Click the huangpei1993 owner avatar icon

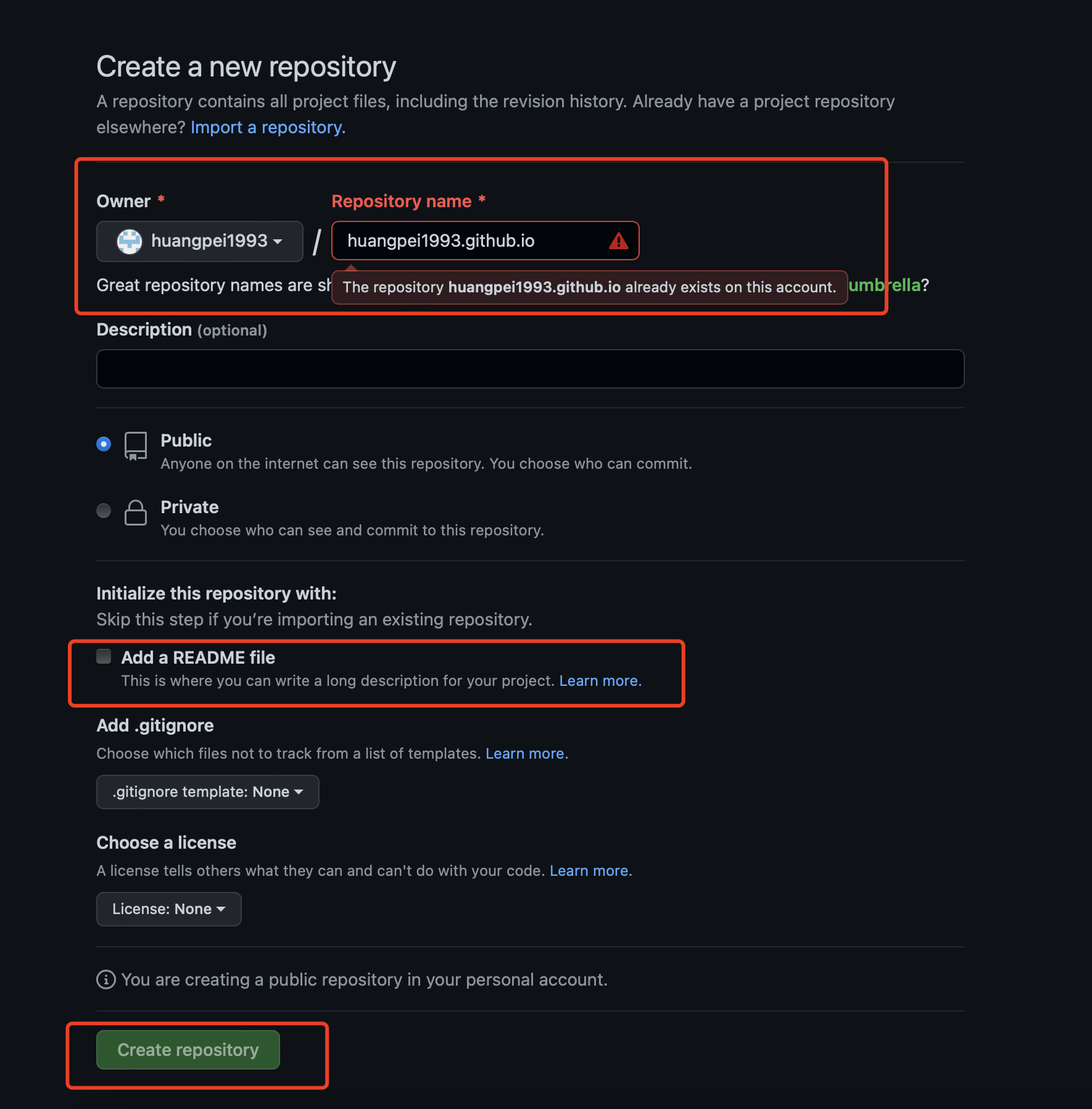pyautogui.click(x=130, y=241)
